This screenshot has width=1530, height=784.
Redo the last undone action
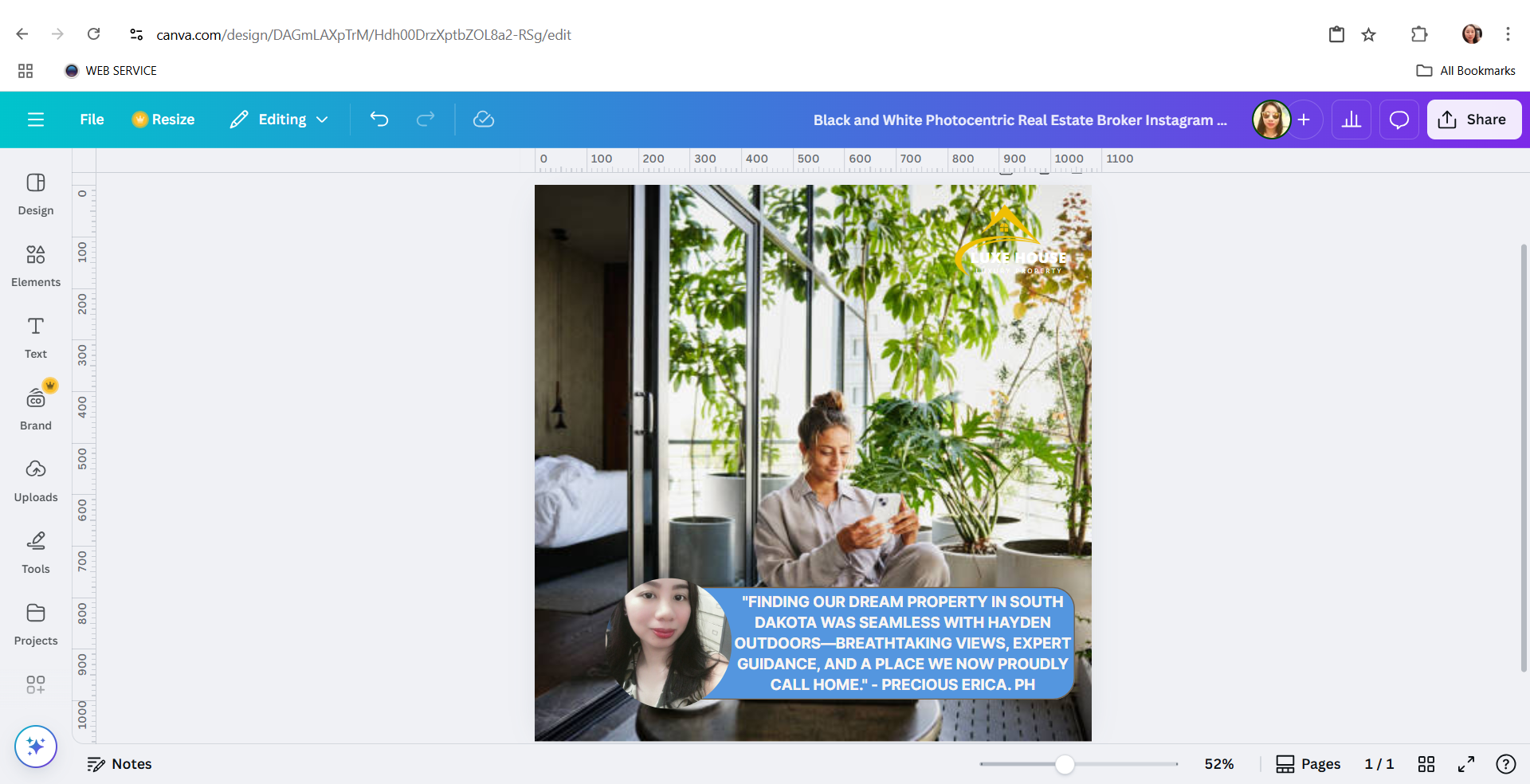tap(426, 120)
